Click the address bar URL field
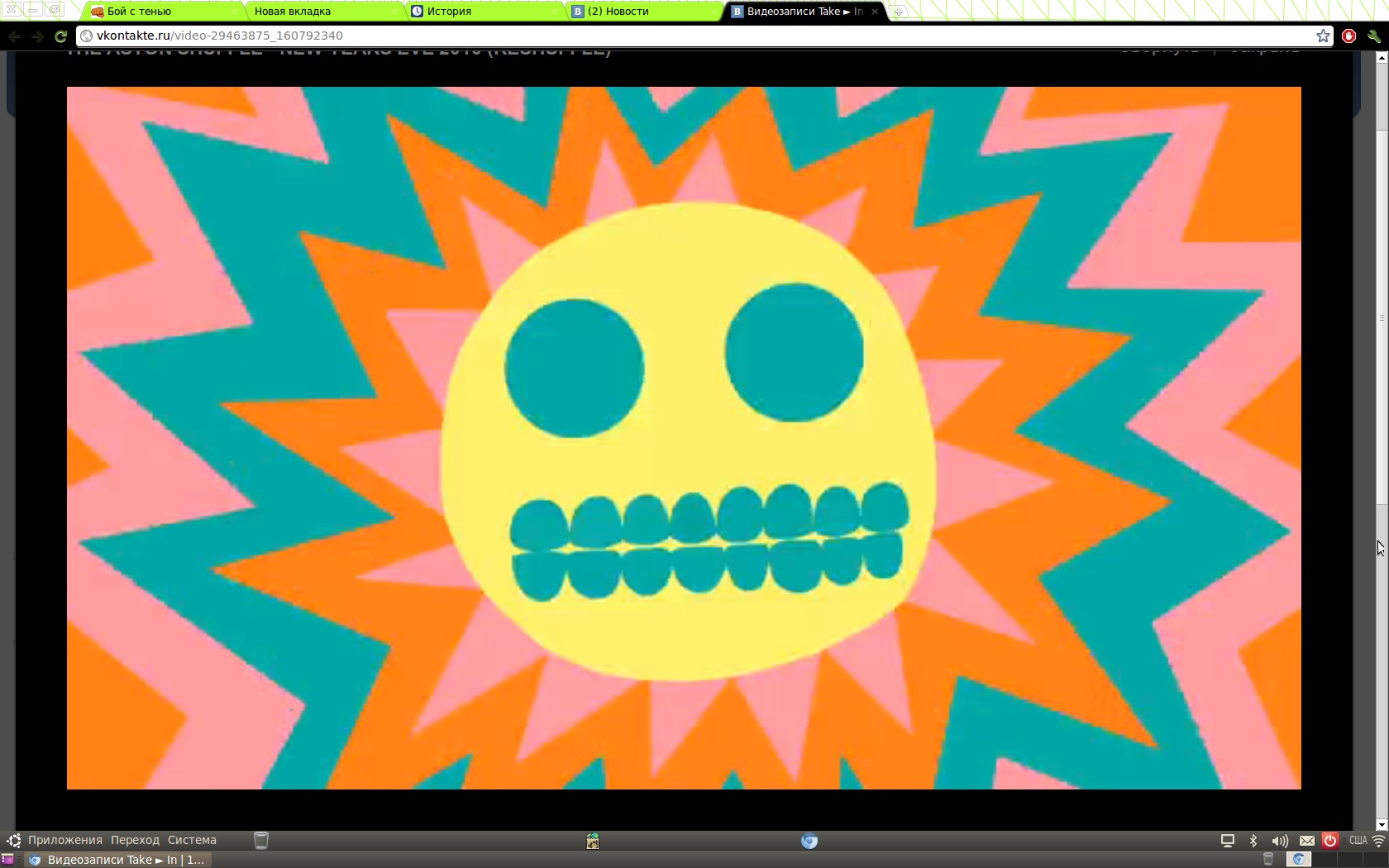This screenshot has width=1389, height=868. pyautogui.click(x=704, y=36)
